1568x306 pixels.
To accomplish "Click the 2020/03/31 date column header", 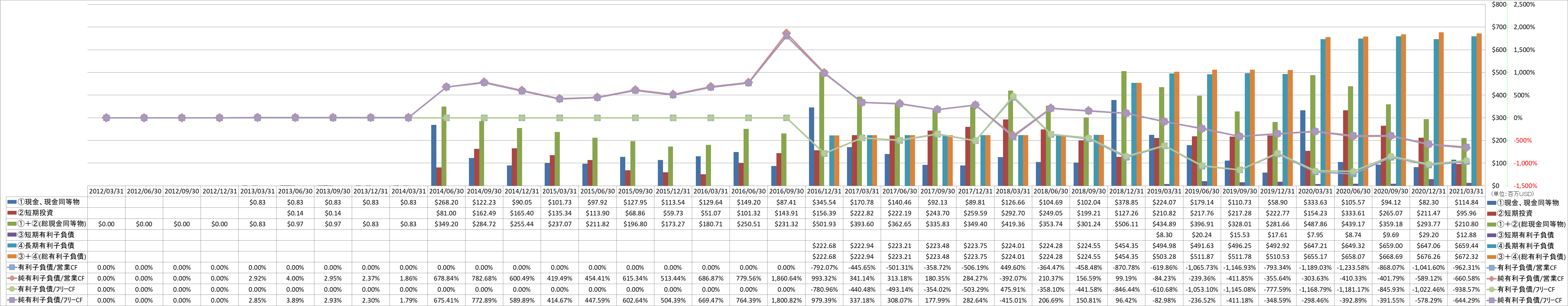I will click(1315, 191).
